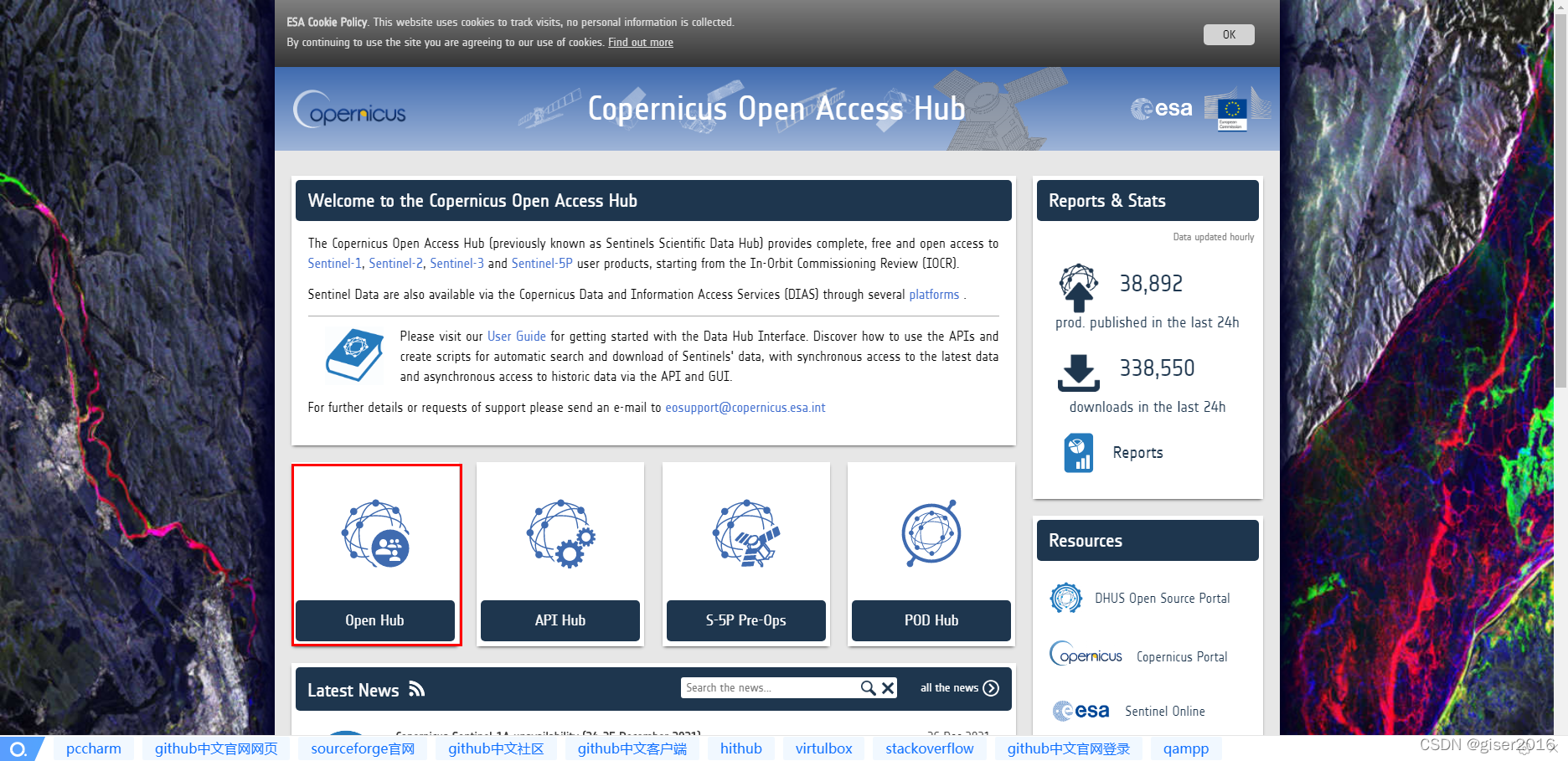The image size is (1568, 761).
Task: Click the POD Hub orbit icon
Action: pos(931,533)
